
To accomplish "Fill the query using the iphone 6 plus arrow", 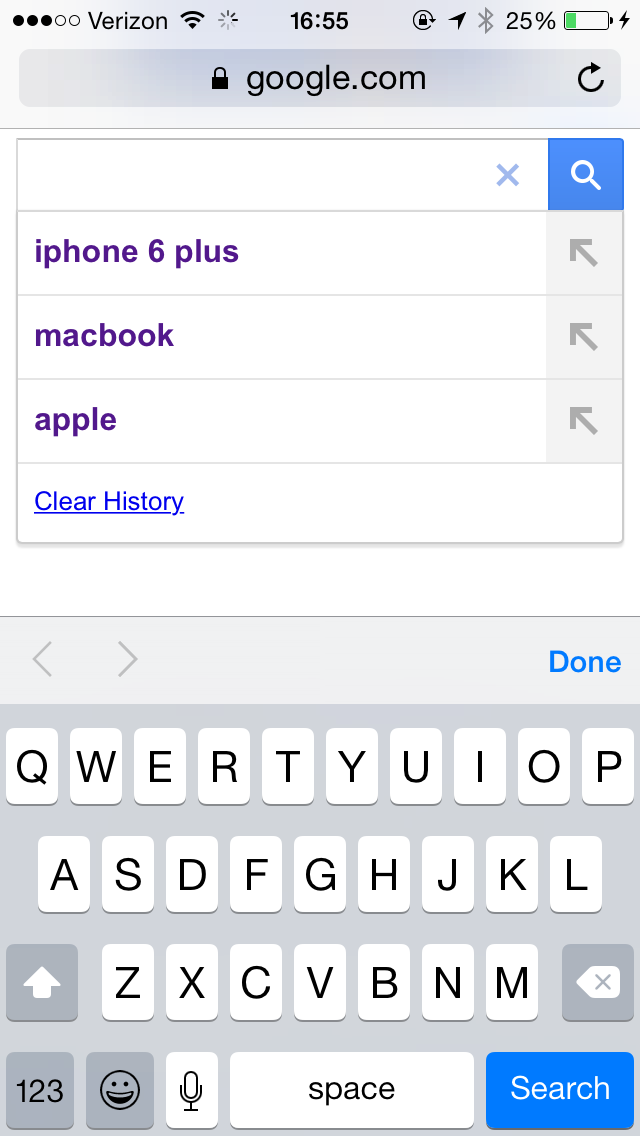I will click(x=583, y=254).
